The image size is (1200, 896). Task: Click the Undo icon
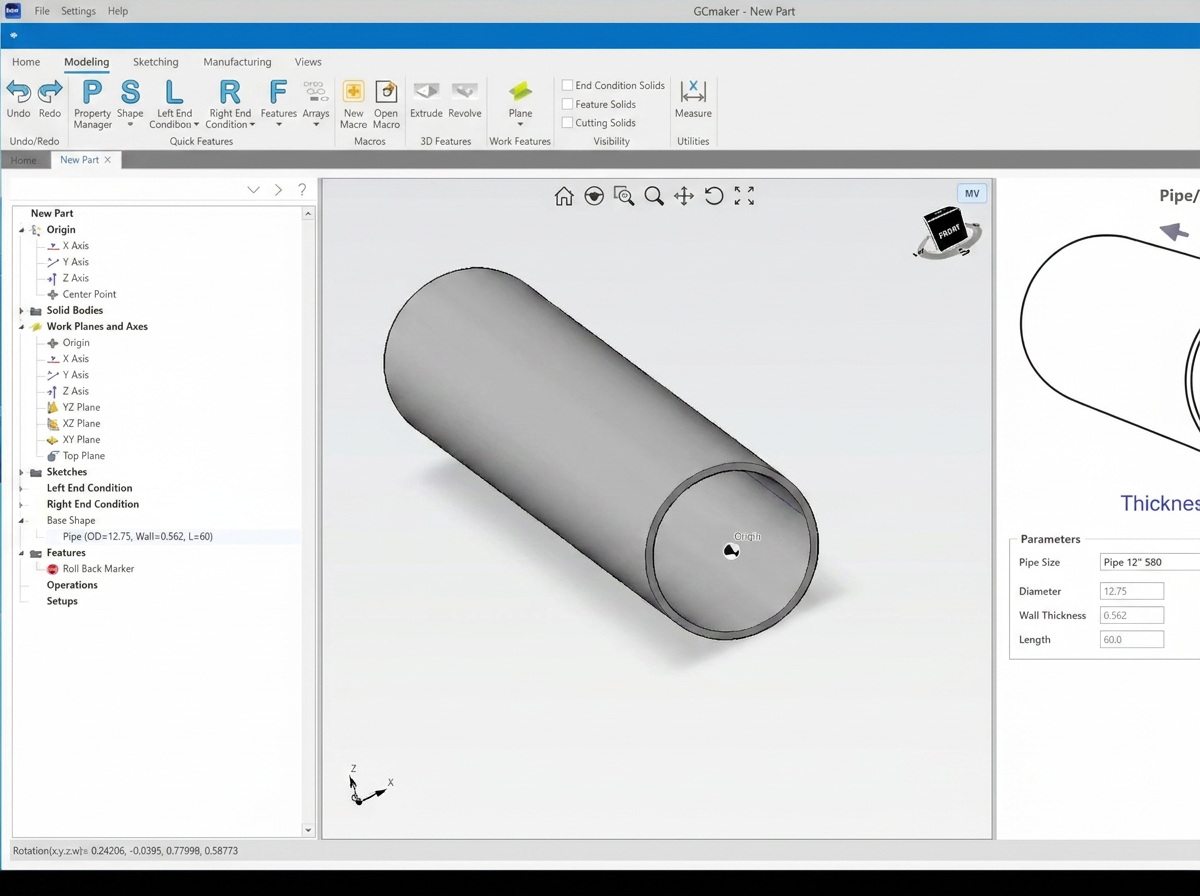(18, 92)
